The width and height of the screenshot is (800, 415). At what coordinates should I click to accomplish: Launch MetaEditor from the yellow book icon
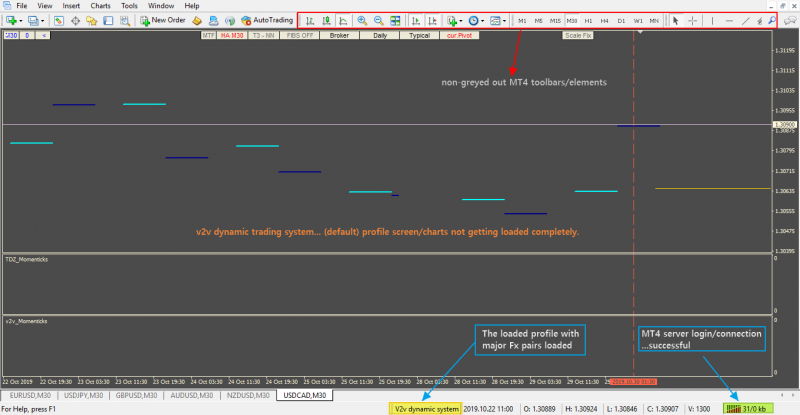click(197, 21)
